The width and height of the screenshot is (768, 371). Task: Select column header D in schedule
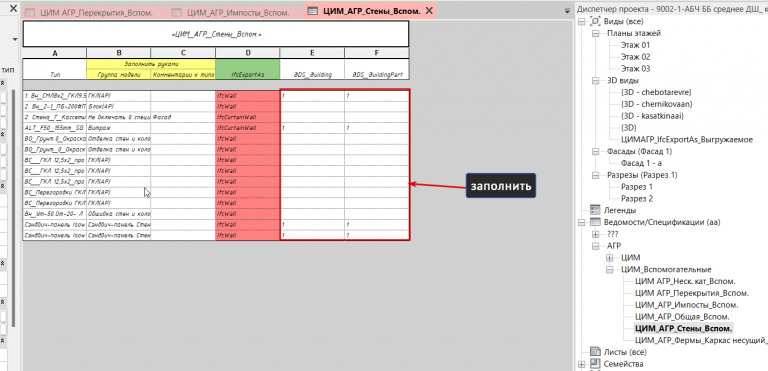[248, 53]
